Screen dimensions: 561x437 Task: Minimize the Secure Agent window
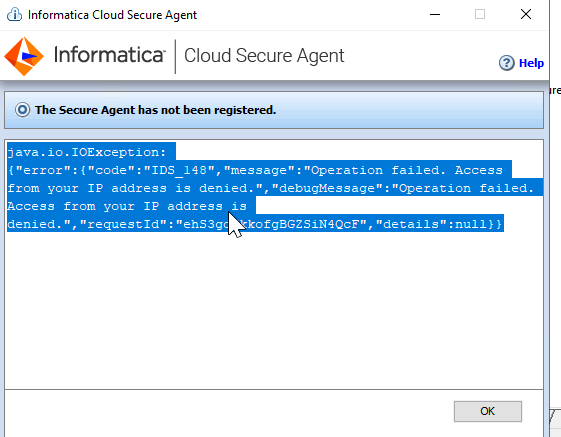coord(435,15)
